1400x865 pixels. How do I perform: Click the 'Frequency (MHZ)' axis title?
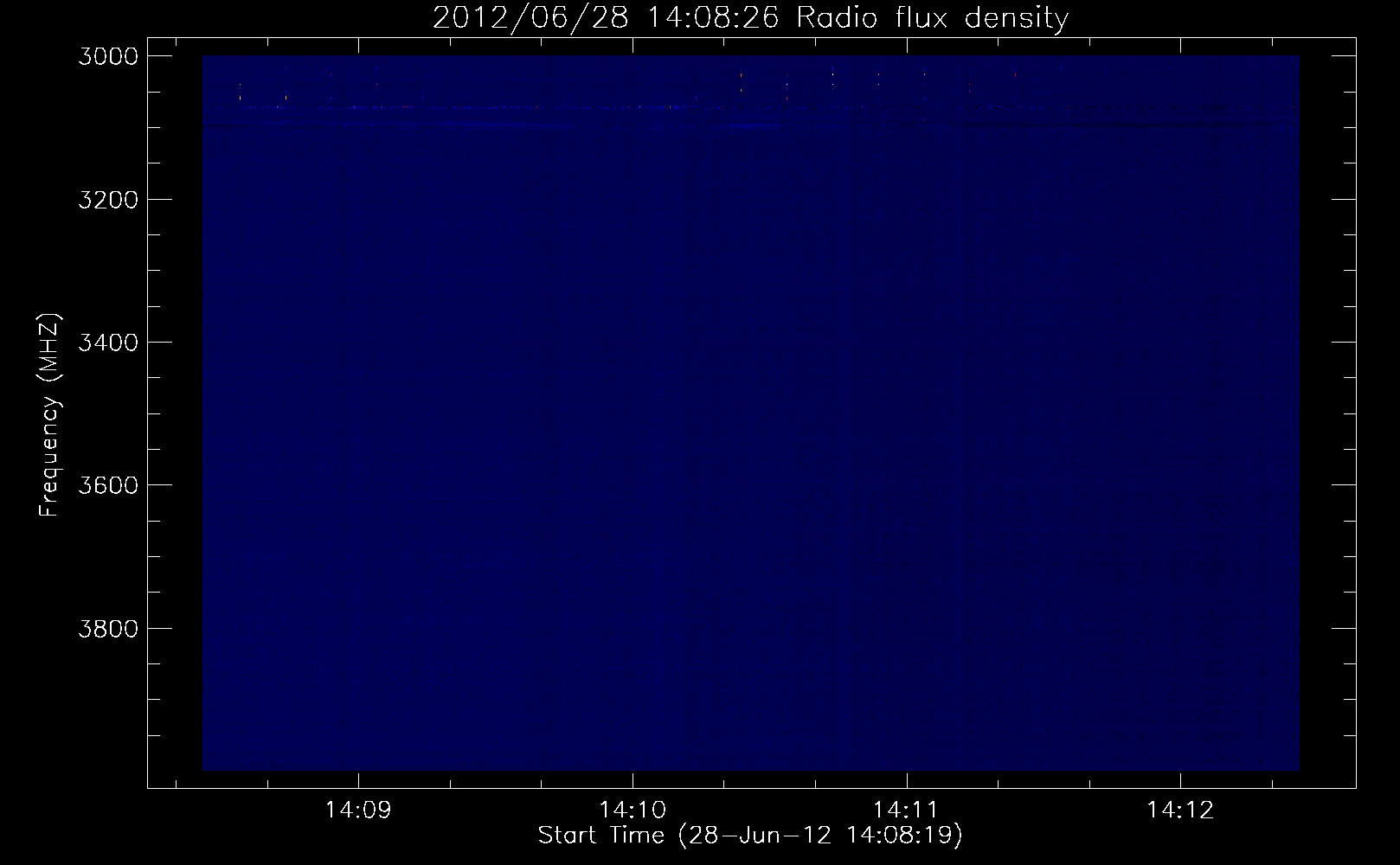point(49,415)
